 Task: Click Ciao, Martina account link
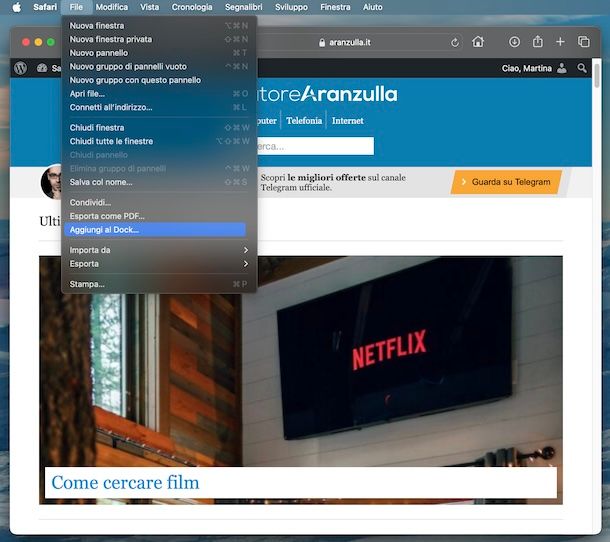(x=526, y=68)
